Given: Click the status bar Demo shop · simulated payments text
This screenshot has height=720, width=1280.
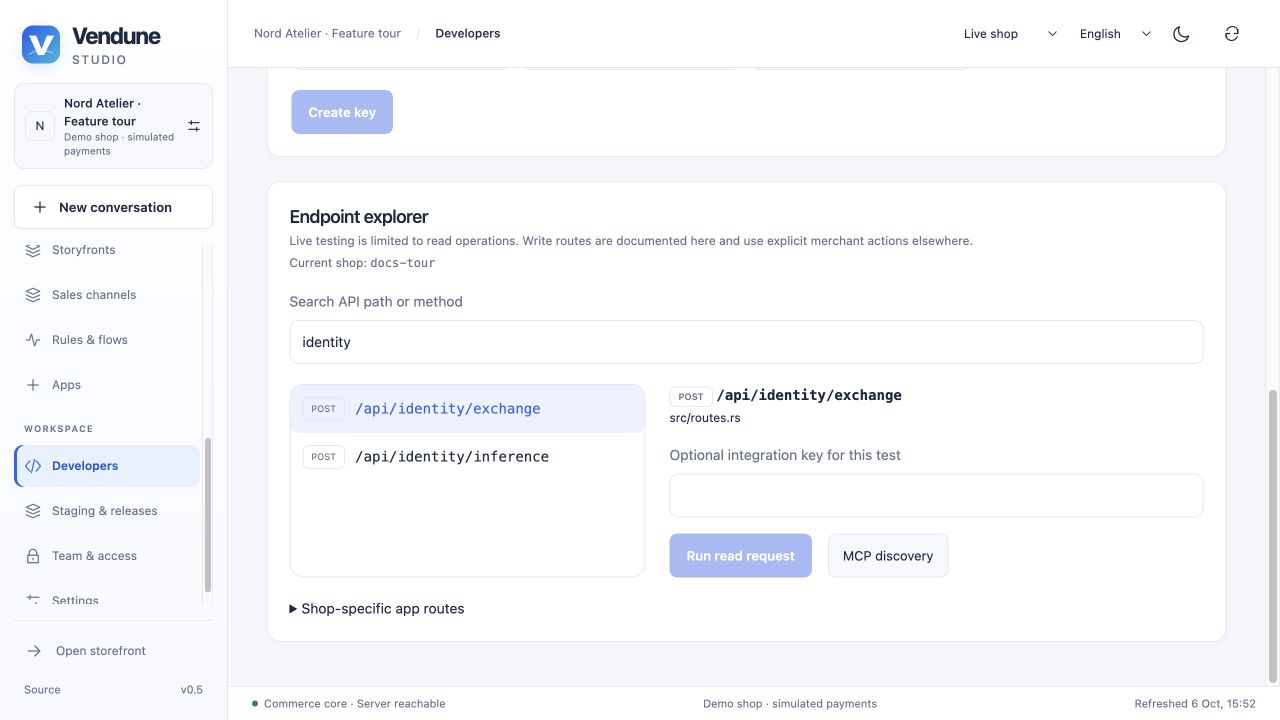Looking at the screenshot, I should point(790,704).
